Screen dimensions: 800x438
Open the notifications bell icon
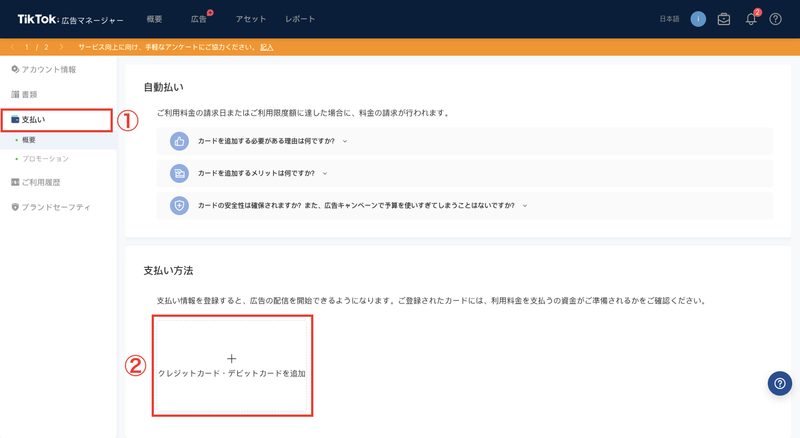pyautogui.click(x=751, y=19)
